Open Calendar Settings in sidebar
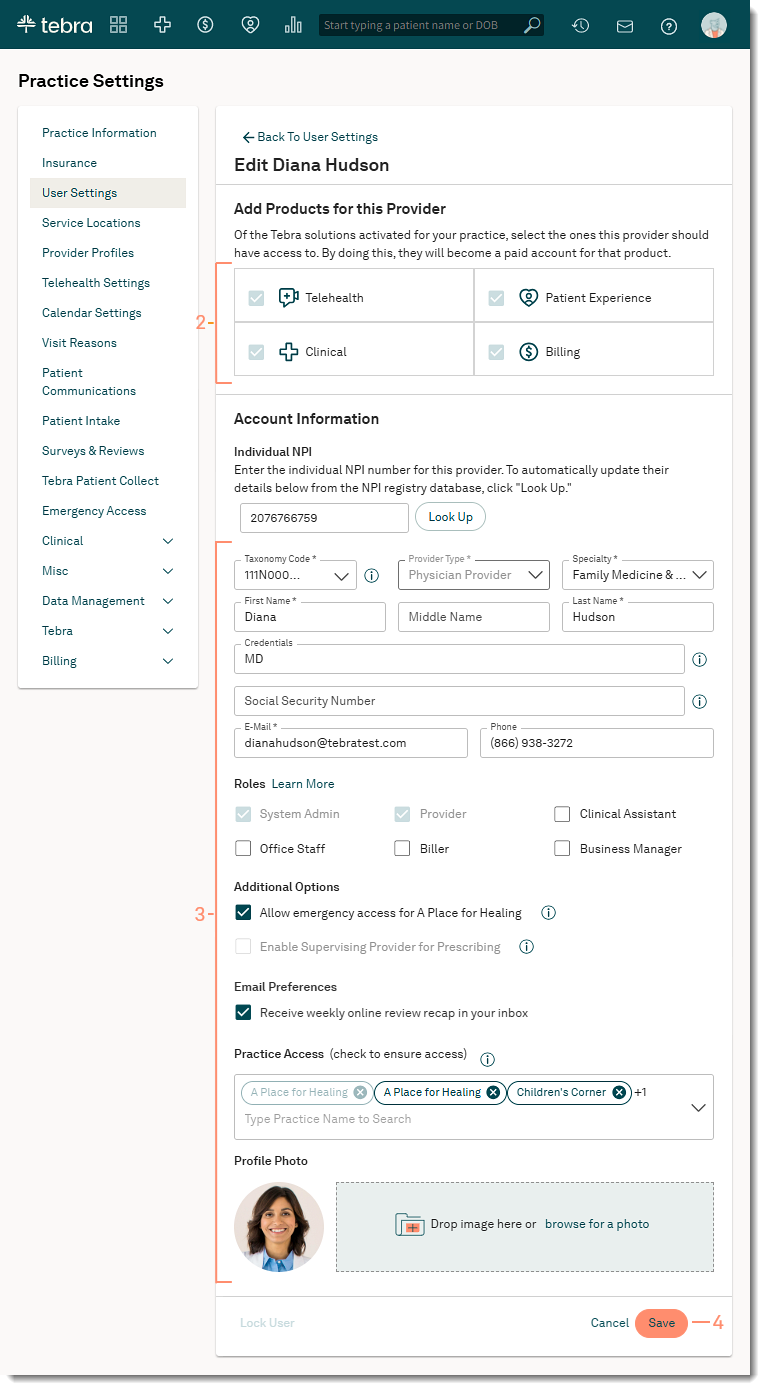This screenshot has height=1390, width=765. (x=92, y=313)
